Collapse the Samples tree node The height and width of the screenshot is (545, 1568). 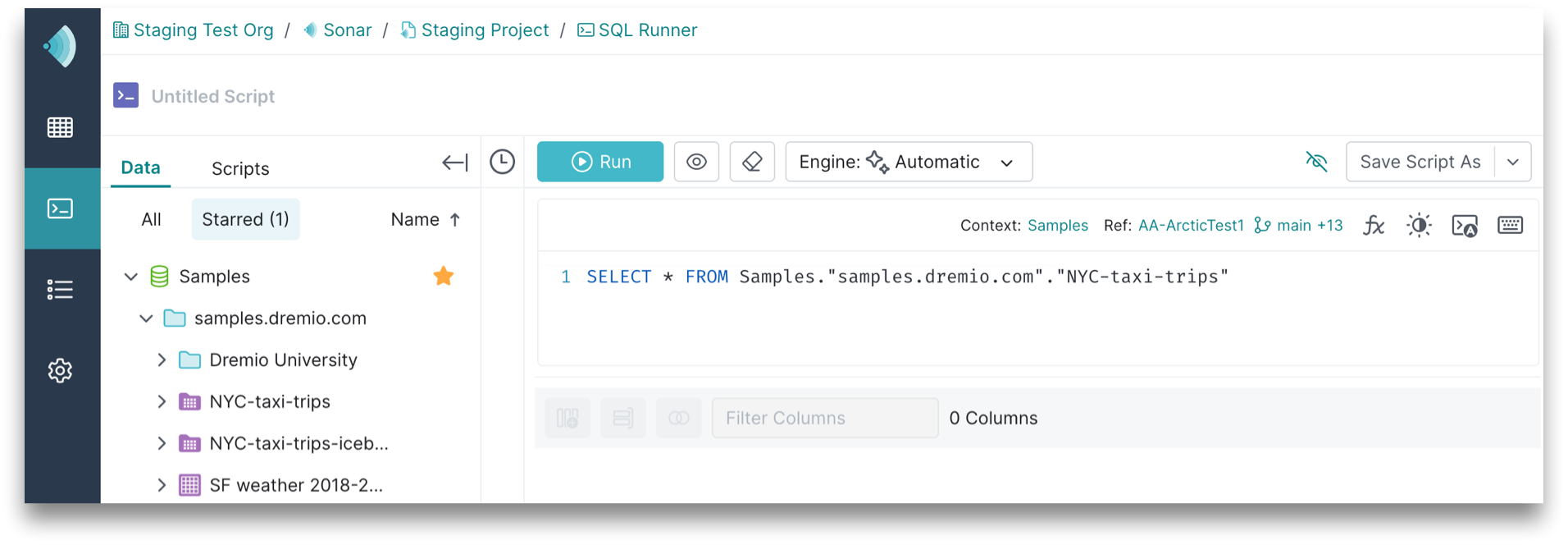[130, 277]
